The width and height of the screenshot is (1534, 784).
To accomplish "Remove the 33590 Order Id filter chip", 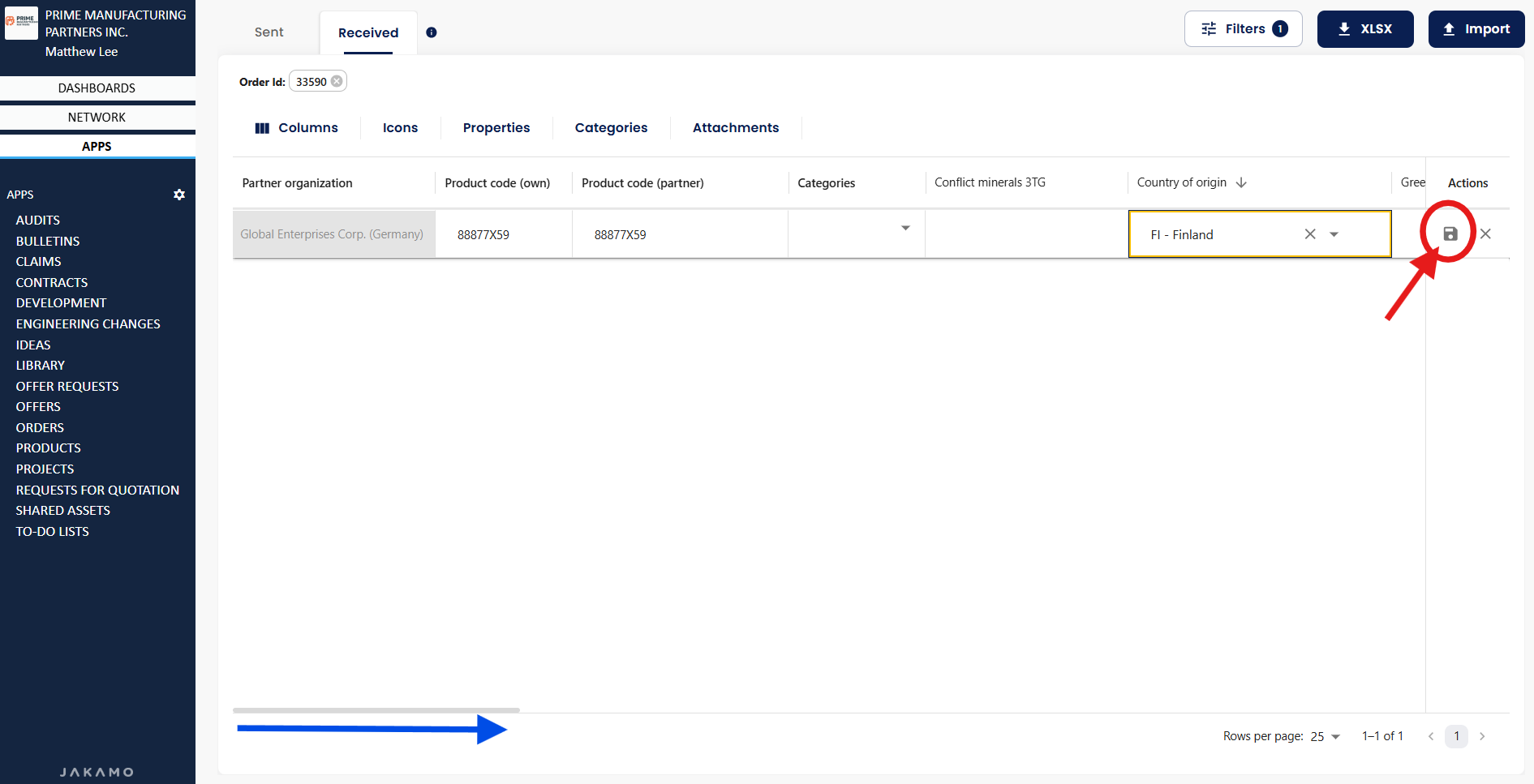I will point(337,82).
